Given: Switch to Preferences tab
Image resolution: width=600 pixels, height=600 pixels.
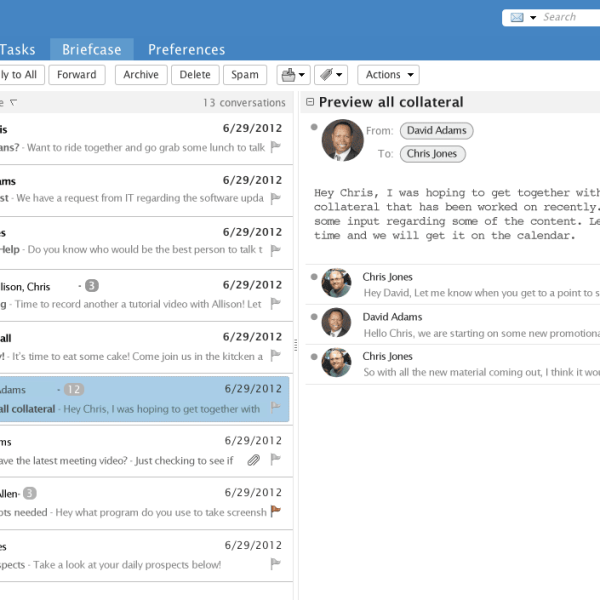Looking at the screenshot, I should tap(187, 49).
